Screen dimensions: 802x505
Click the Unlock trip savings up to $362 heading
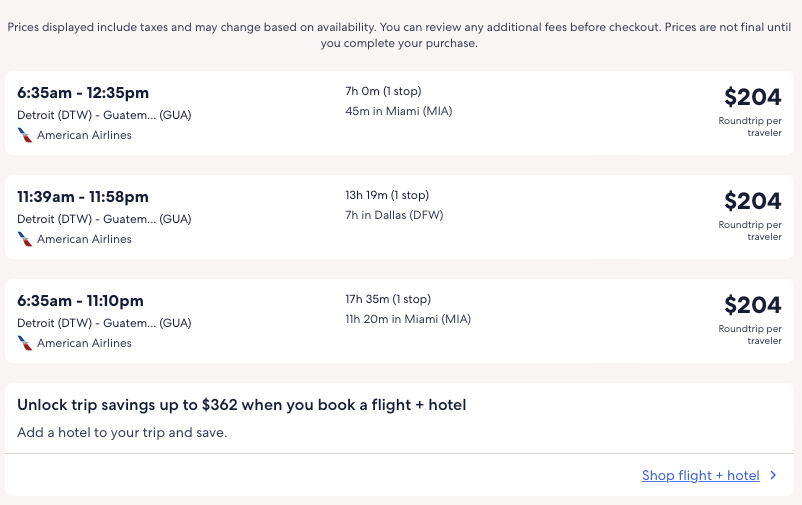[x=242, y=405]
